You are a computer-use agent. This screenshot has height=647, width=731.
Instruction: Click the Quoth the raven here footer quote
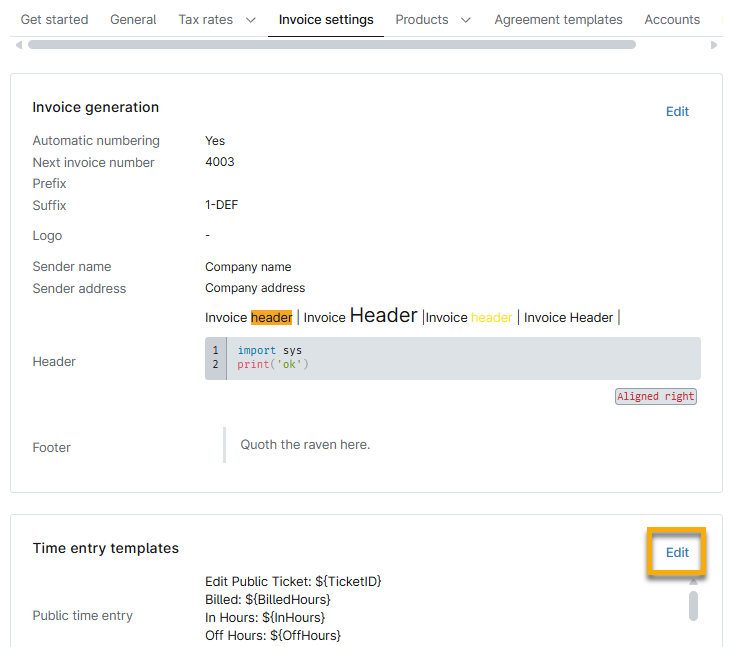305,445
